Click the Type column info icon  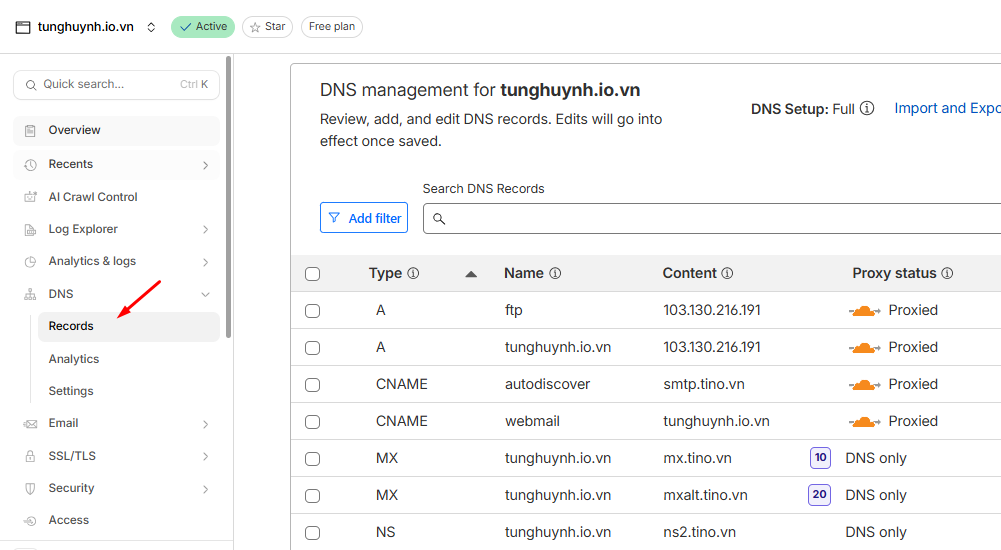(414, 273)
